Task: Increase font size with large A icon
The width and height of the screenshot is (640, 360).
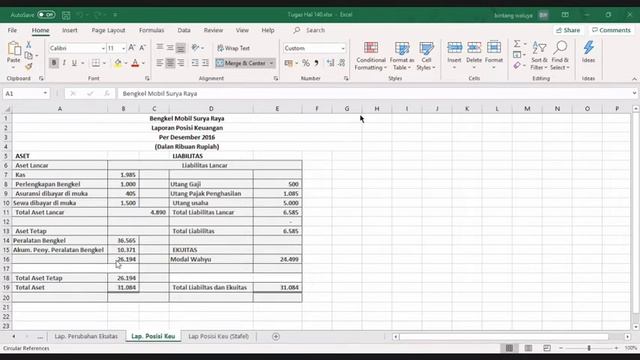Action: 132,48
